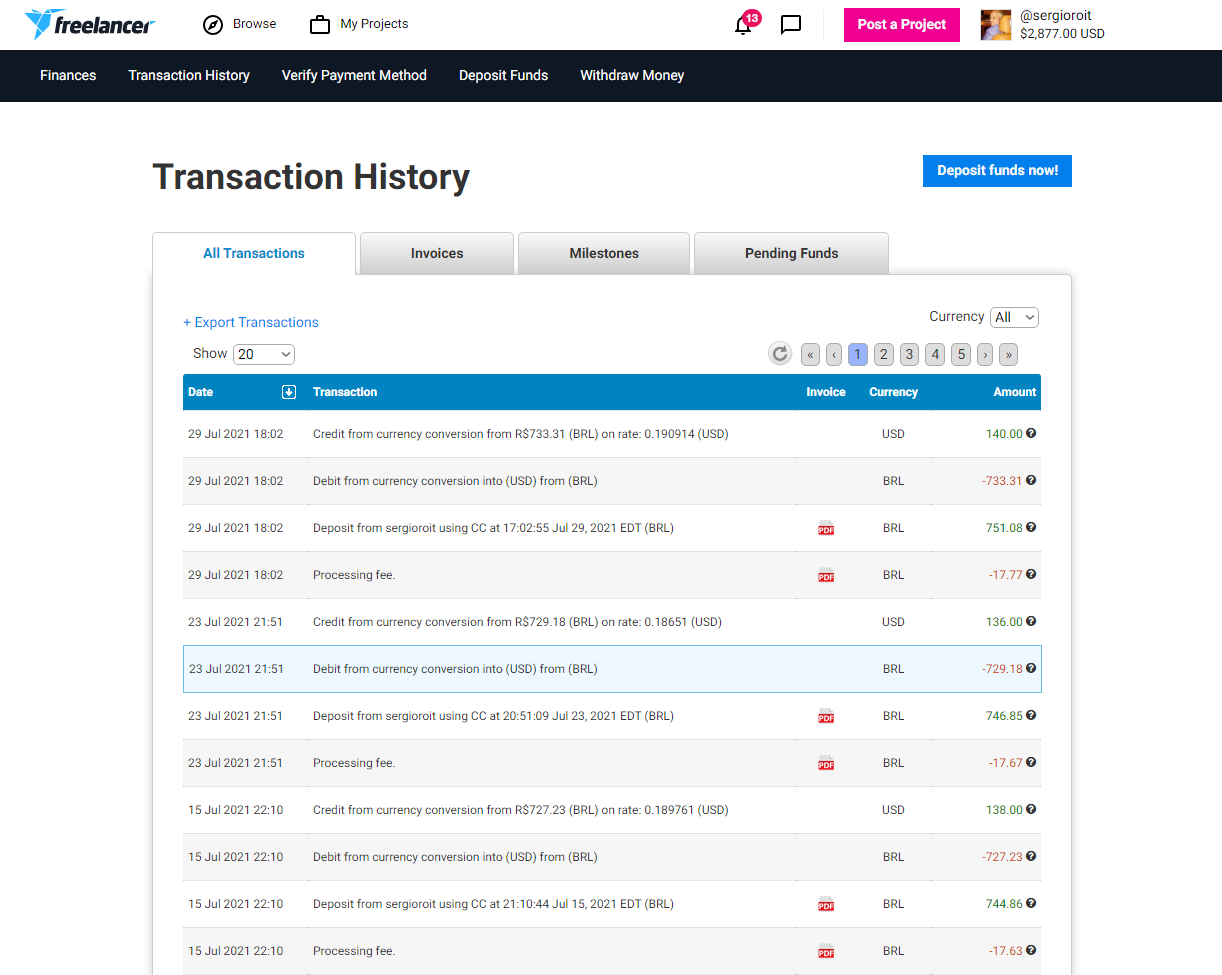The image size is (1222, 975).
Task: Click the Export Transactions link
Action: pos(251,322)
